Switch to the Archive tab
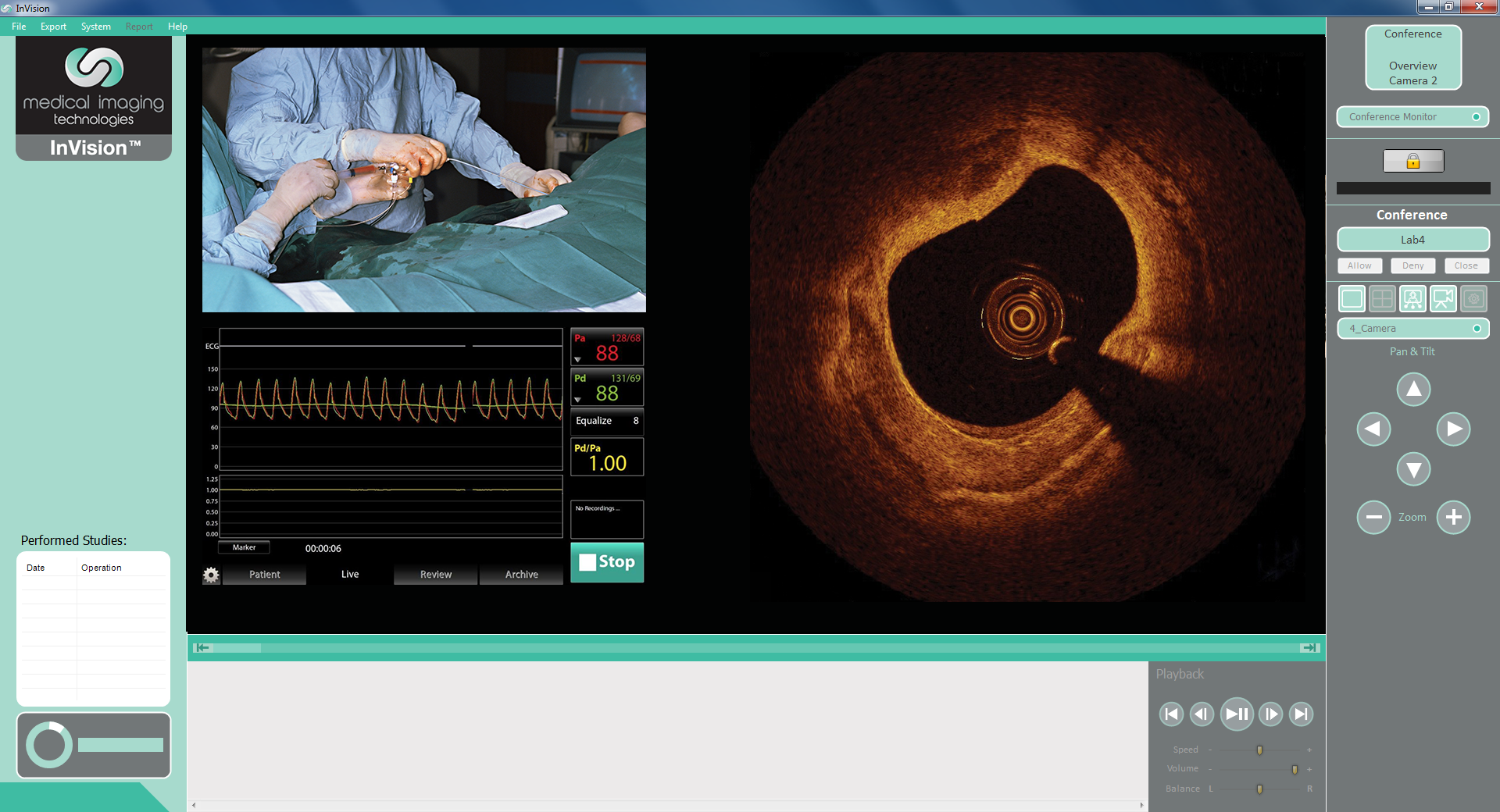 pyautogui.click(x=521, y=575)
